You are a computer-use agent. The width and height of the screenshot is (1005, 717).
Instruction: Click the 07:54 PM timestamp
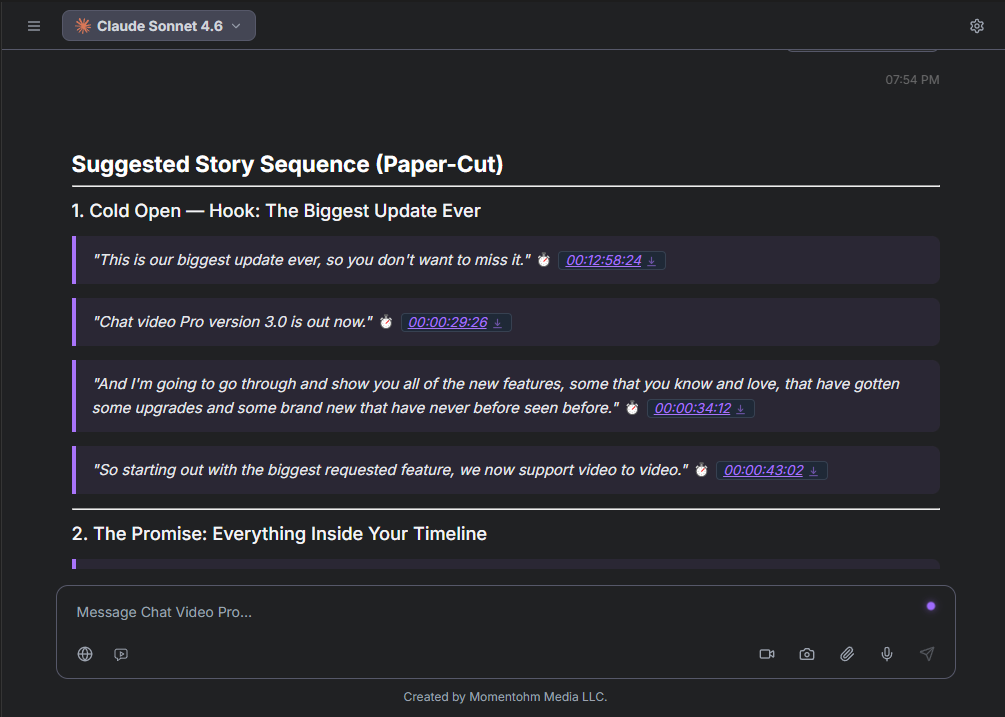[912, 80]
